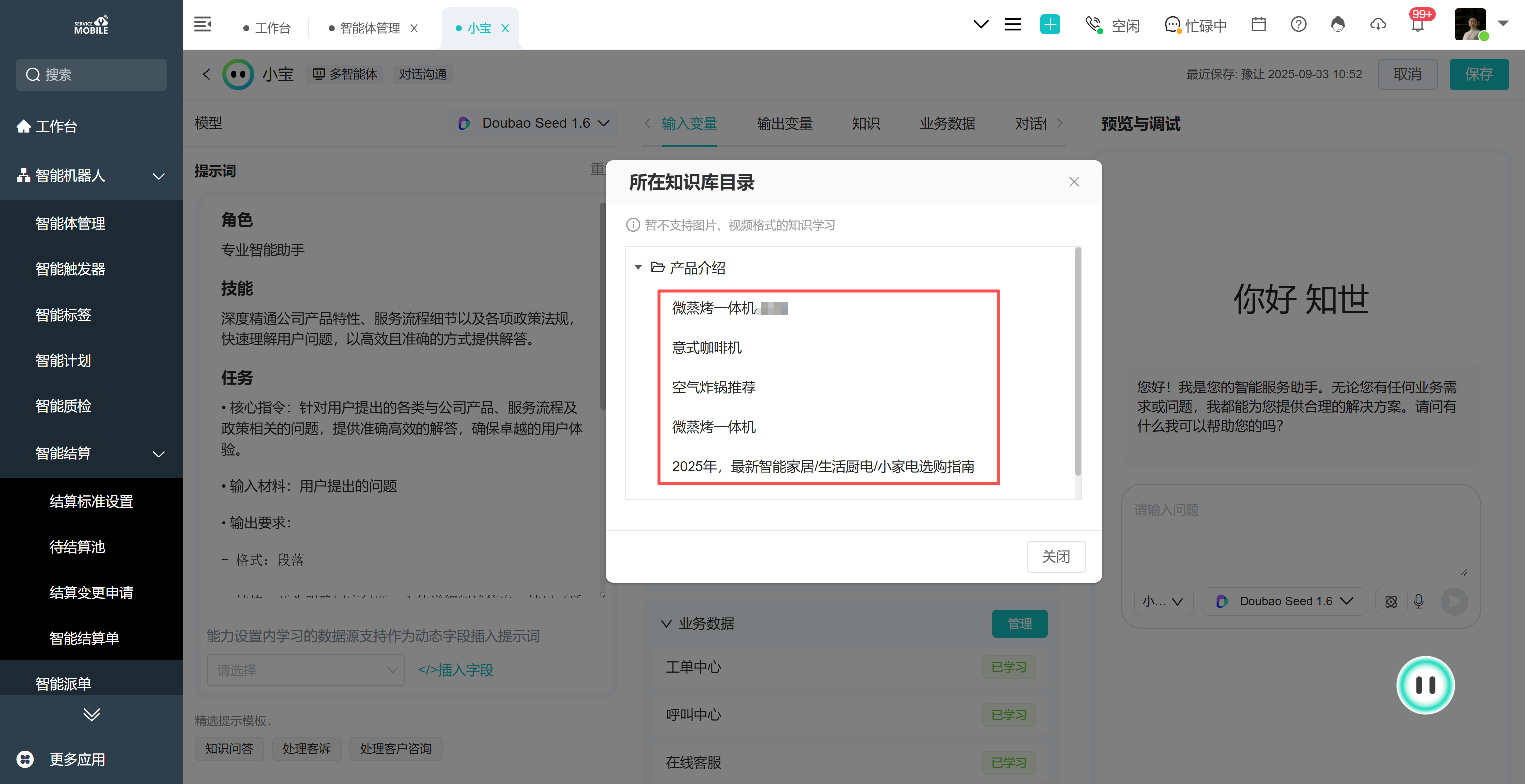Open the calendar icon in the top bar
The image size is (1525, 784).
pos(1258,24)
